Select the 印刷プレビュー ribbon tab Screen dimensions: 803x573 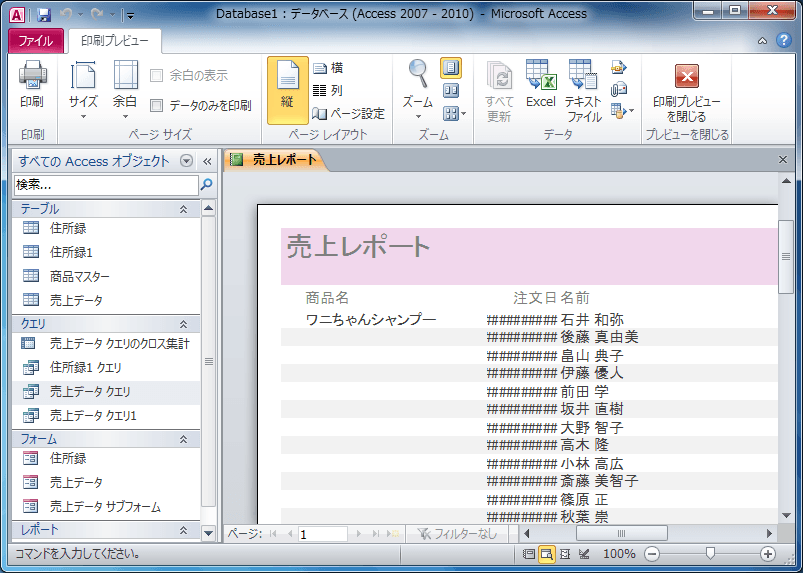[115, 41]
